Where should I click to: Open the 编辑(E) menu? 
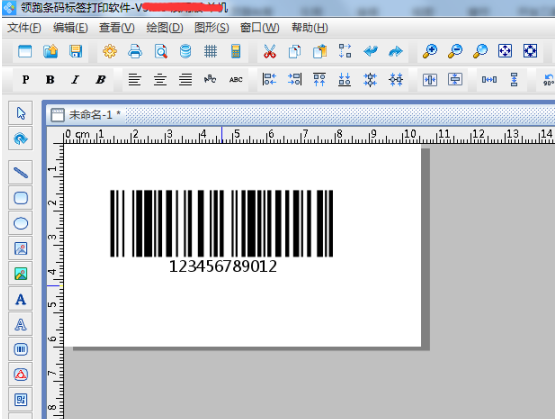coord(70,27)
